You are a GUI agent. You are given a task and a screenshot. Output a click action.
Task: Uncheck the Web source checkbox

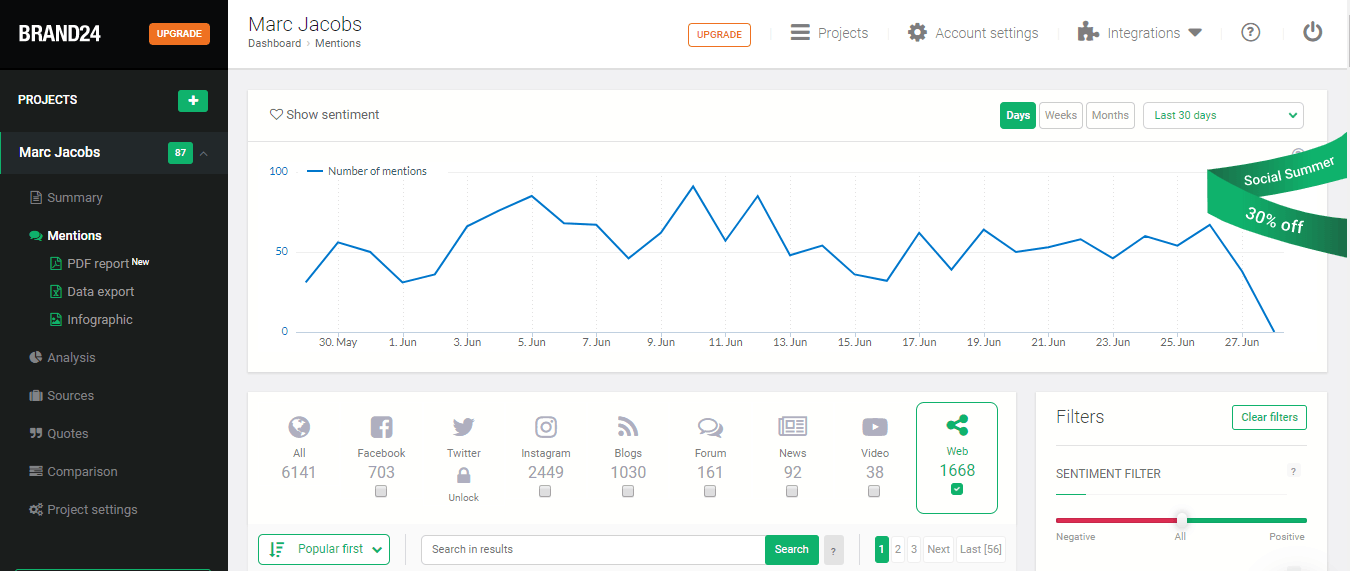957,490
